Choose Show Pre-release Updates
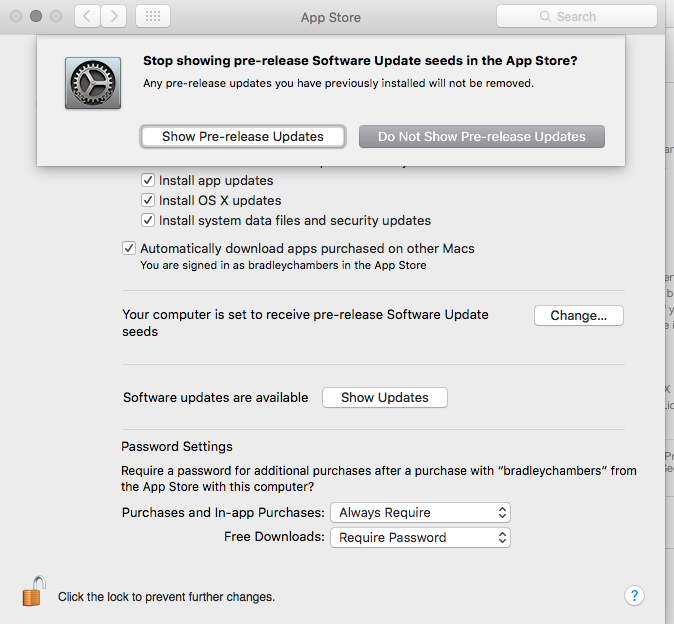Image resolution: width=674 pixels, height=624 pixels. click(243, 137)
